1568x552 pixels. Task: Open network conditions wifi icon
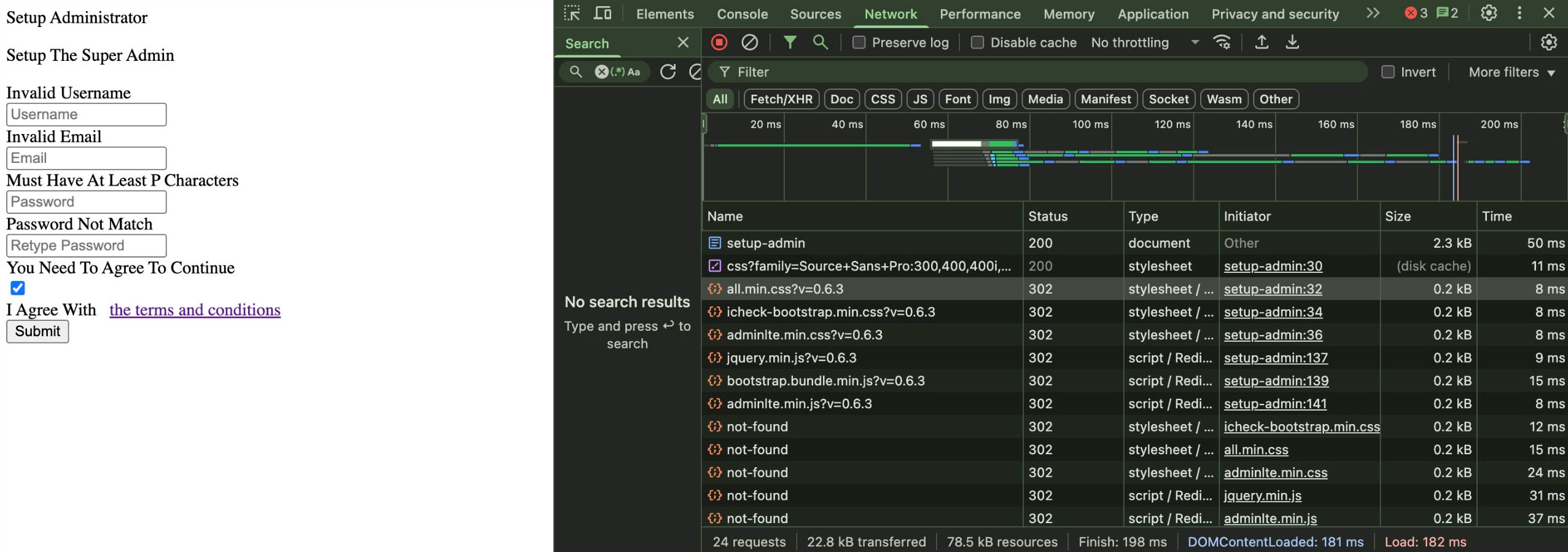1222,42
